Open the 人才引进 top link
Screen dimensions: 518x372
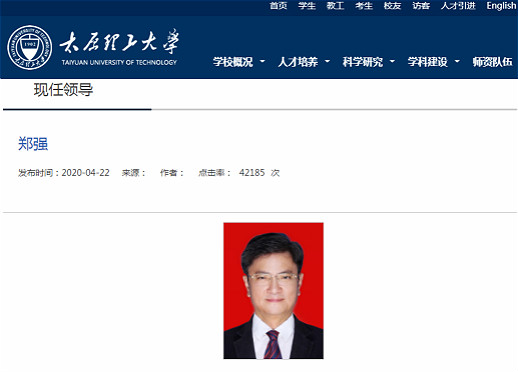[x=458, y=6]
